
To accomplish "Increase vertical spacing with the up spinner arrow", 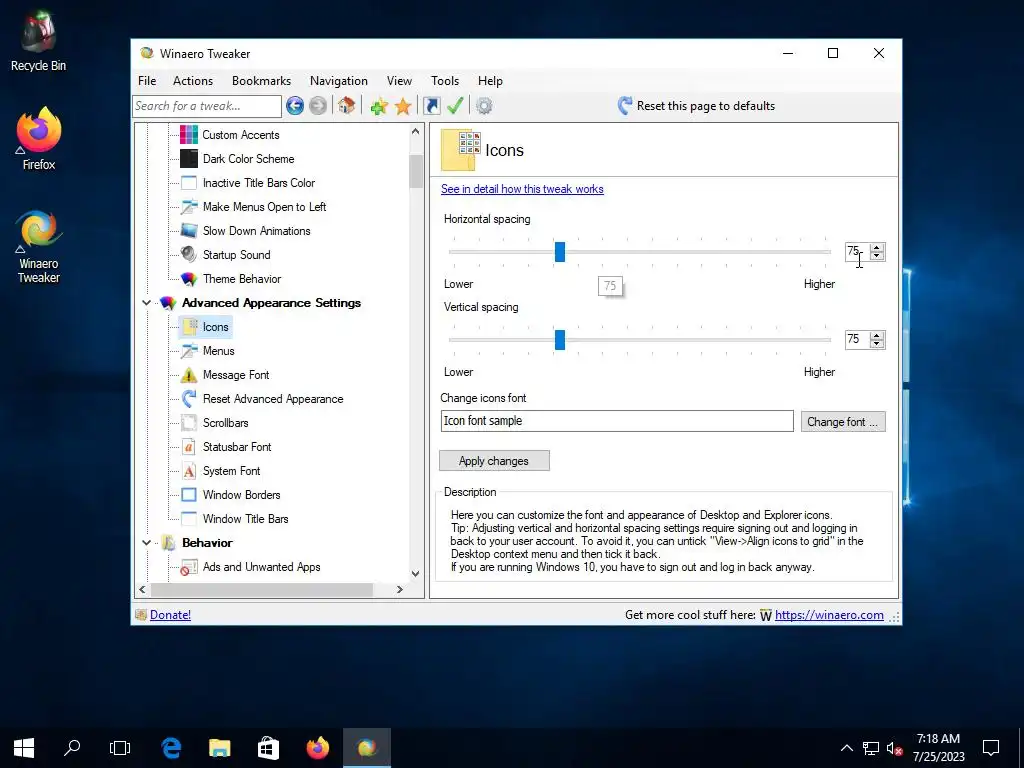I will click(x=877, y=336).
